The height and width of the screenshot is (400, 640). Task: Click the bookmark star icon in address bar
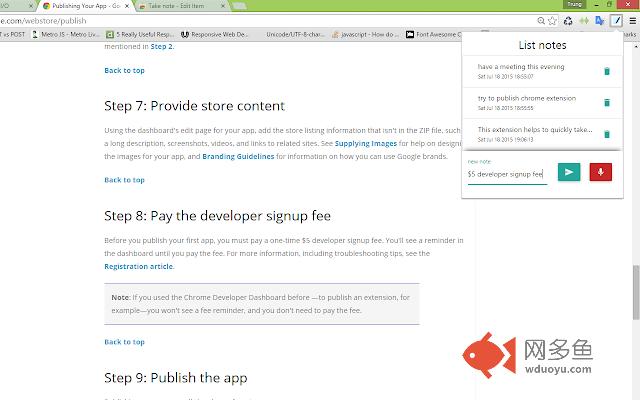[x=551, y=20]
